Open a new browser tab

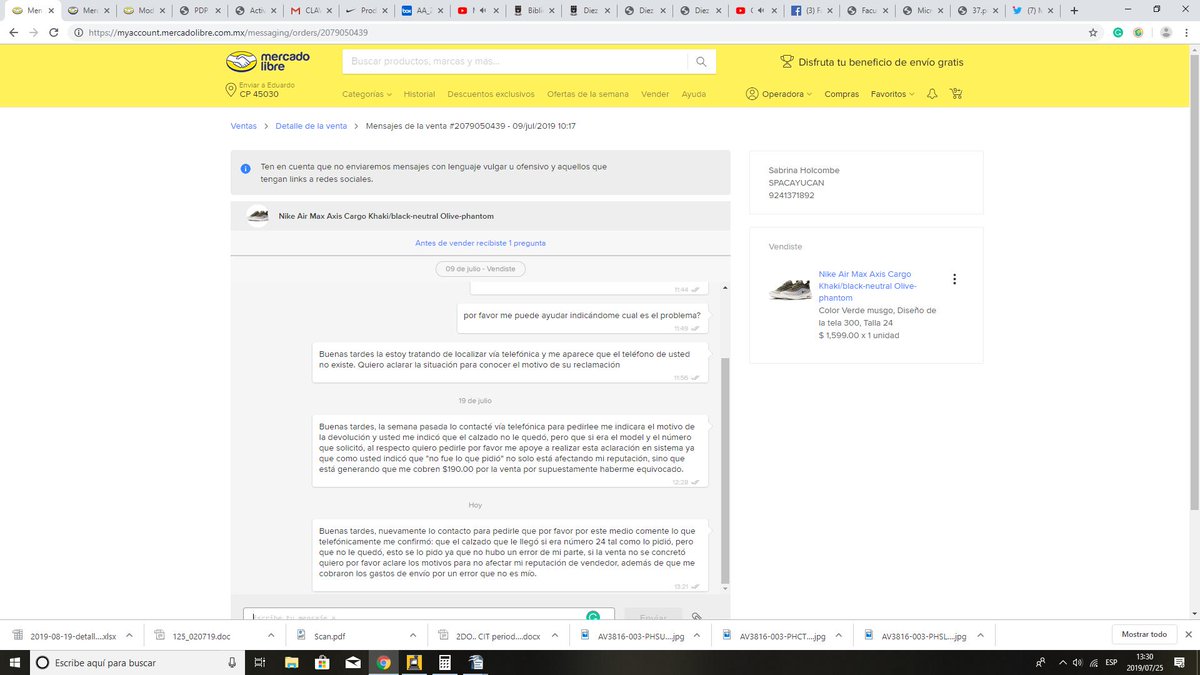(x=1074, y=10)
